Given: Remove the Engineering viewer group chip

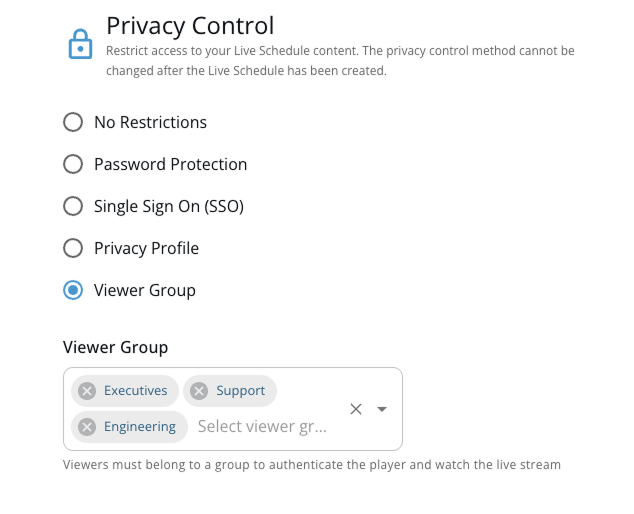Looking at the screenshot, I should coord(87,427).
